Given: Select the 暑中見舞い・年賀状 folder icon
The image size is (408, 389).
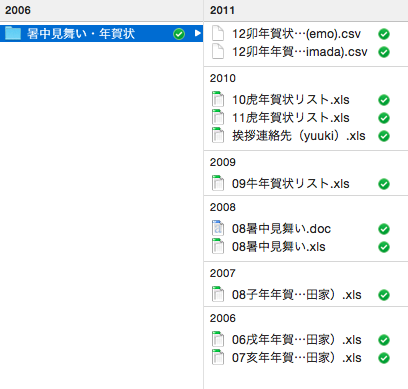Looking at the screenshot, I should [13, 33].
